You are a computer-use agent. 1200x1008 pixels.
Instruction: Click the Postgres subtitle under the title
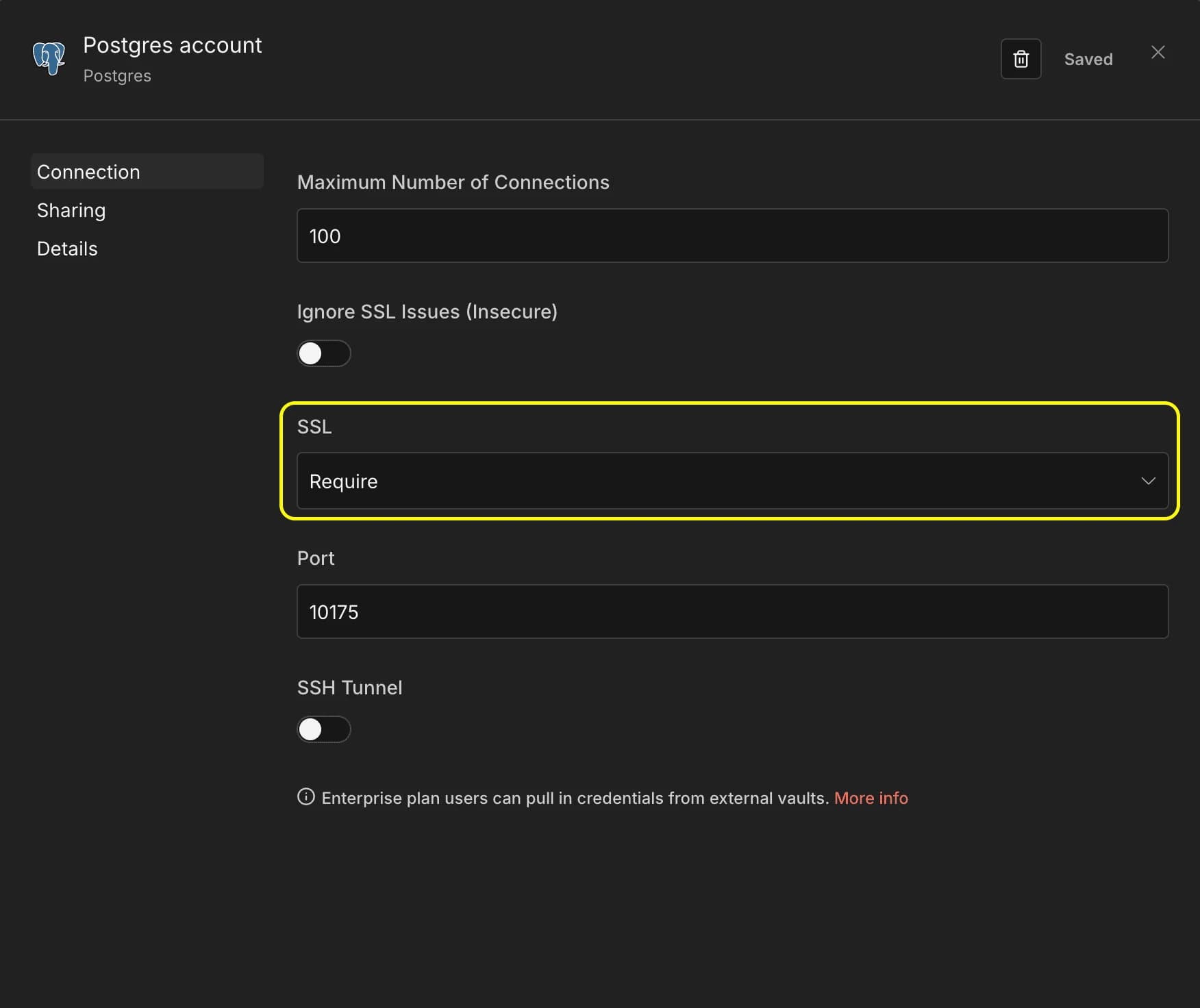click(117, 76)
